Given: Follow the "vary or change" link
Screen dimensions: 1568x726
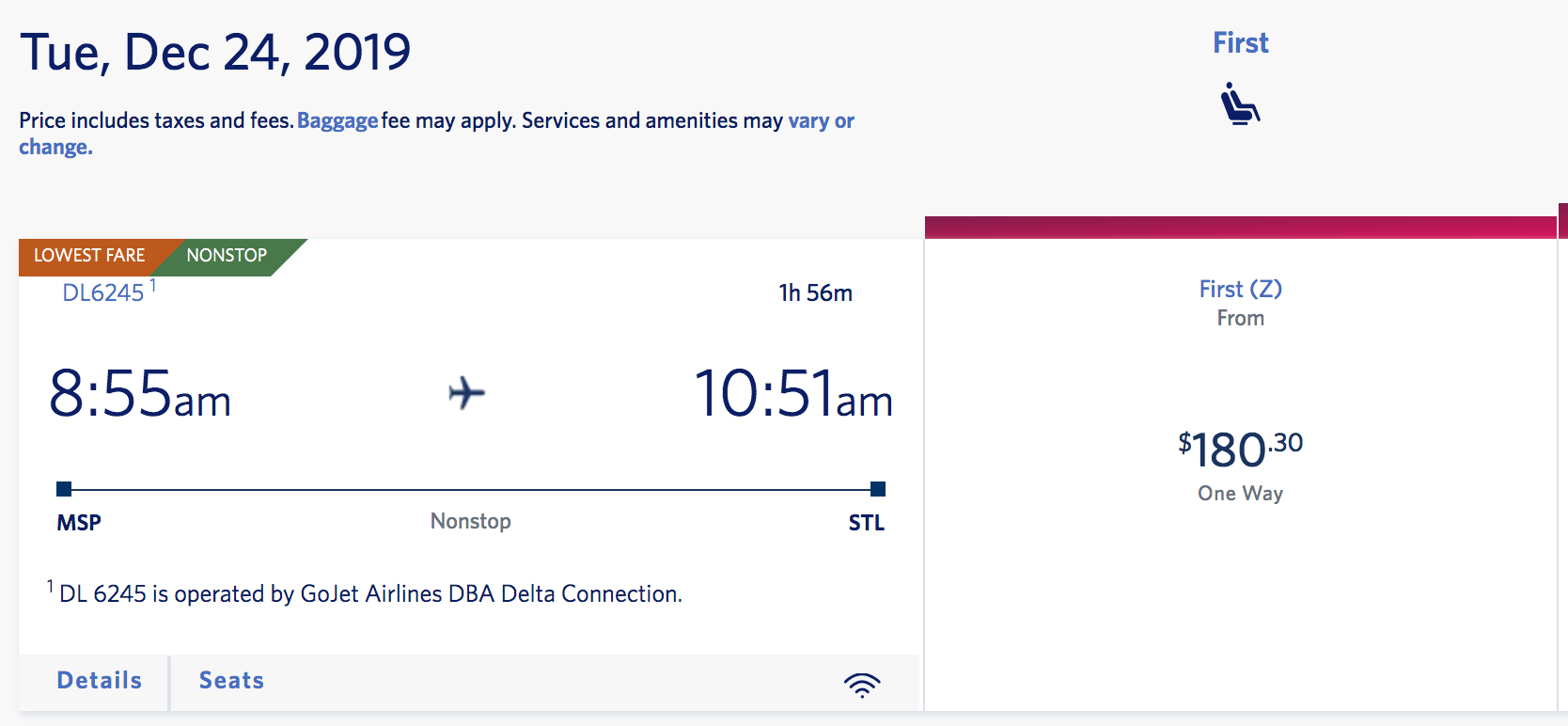Looking at the screenshot, I should pyautogui.click(x=820, y=121).
